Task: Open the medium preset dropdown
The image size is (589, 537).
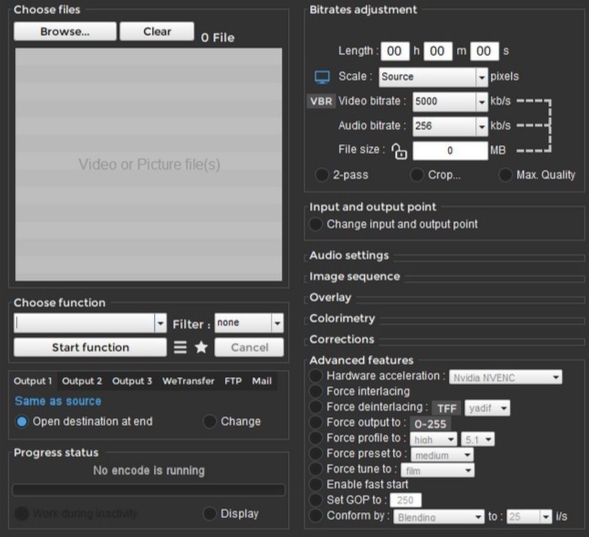Action: click(x=442, y=455)
